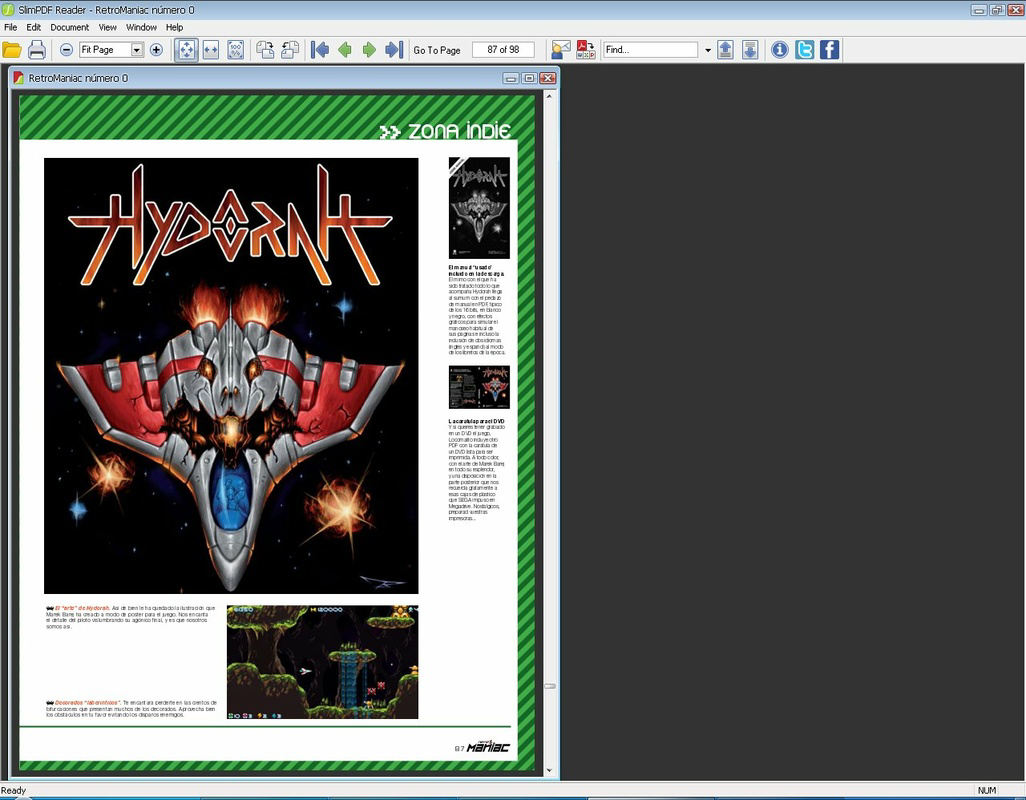Send the document by email icon
The width and height of the screenshot is (1026, 800).
pyautogui.click(x=561, y=50)
